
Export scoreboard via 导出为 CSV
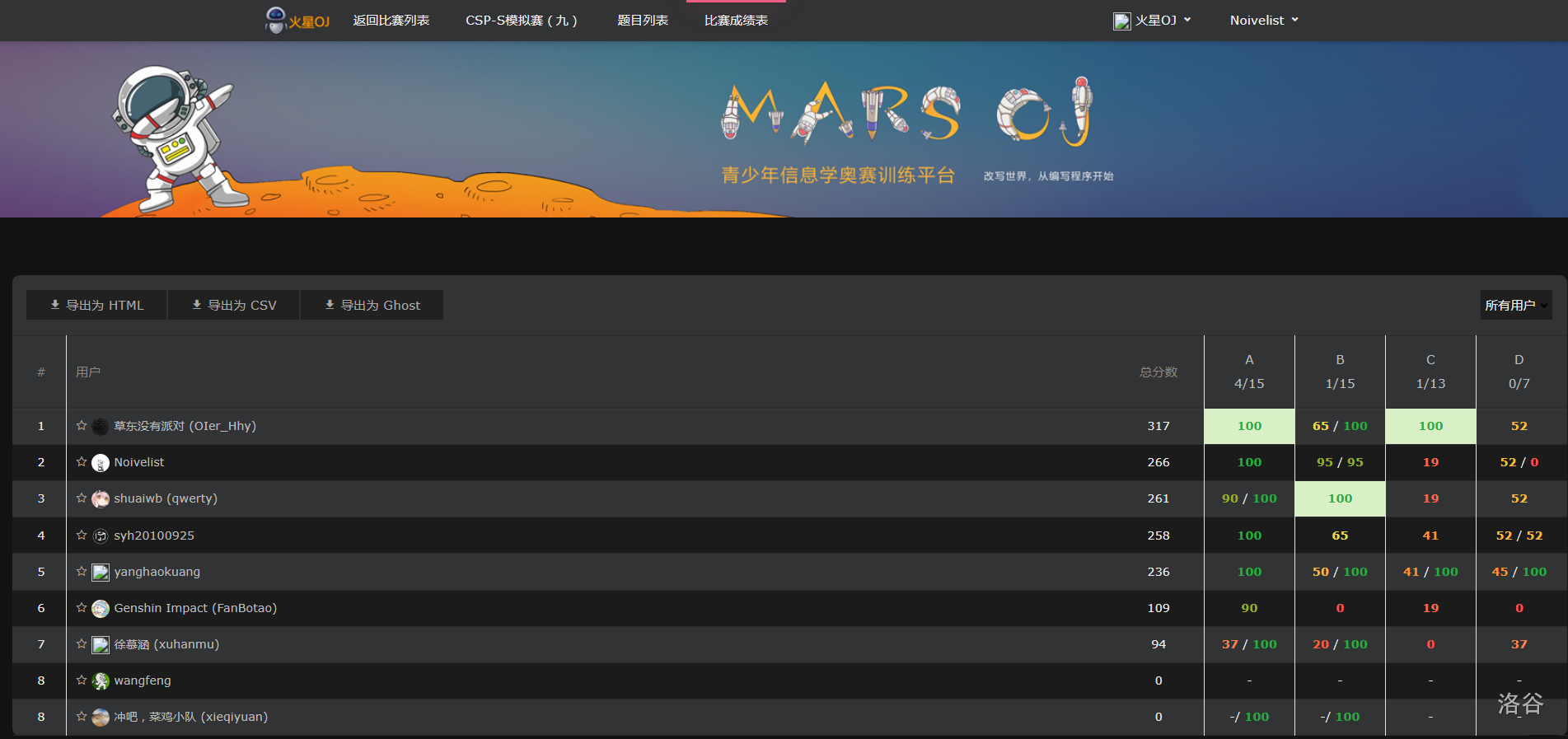point(234,305)
